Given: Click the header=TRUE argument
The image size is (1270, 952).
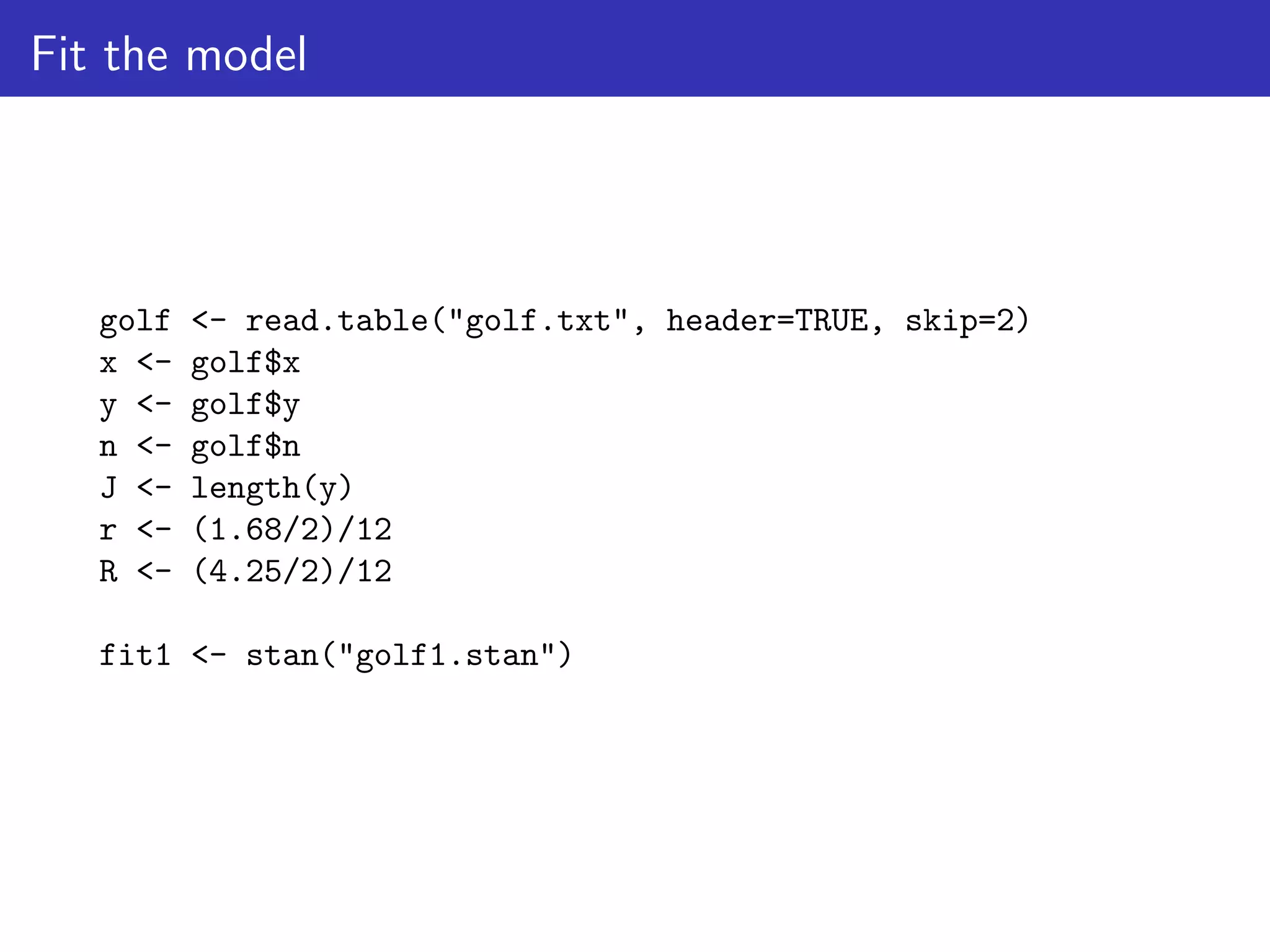Looking at the screenshot, I should tap(768, 320).
